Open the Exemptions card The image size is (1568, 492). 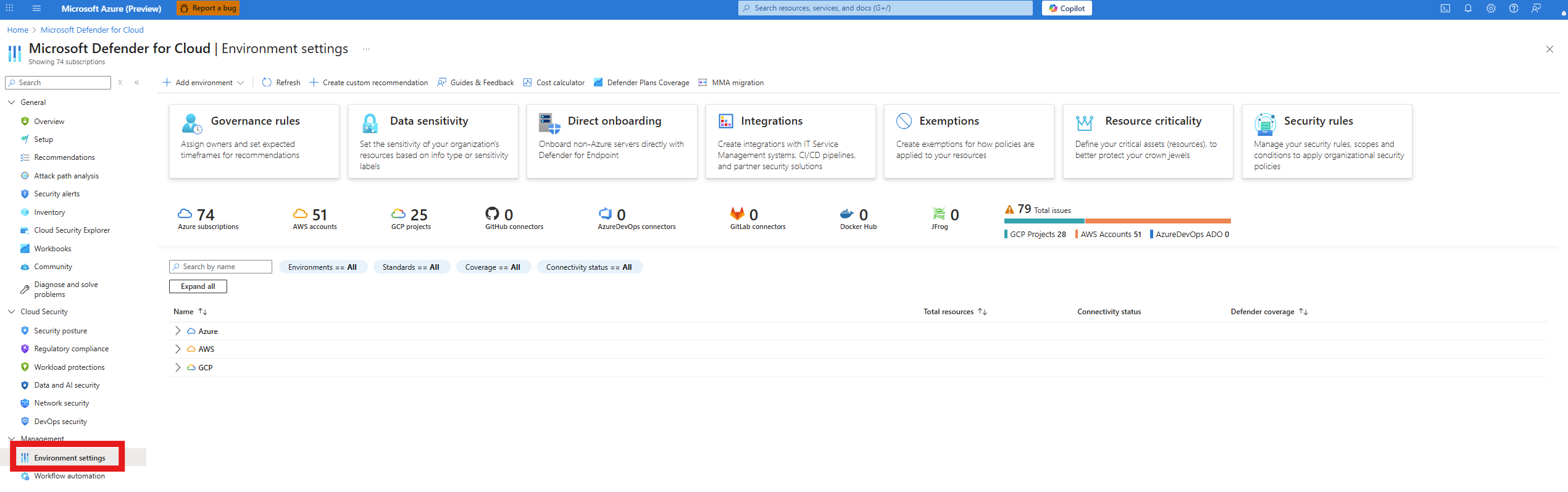click(x=969, y=141)
